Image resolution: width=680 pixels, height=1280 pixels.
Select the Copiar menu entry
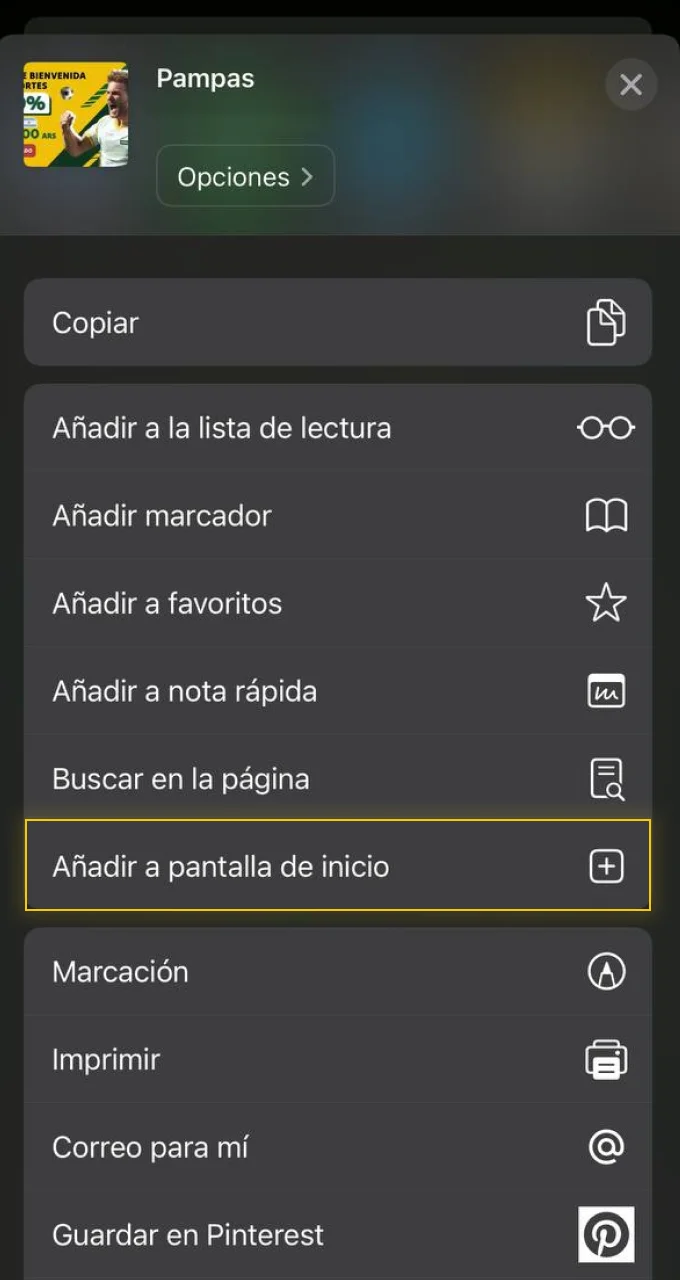95,322
